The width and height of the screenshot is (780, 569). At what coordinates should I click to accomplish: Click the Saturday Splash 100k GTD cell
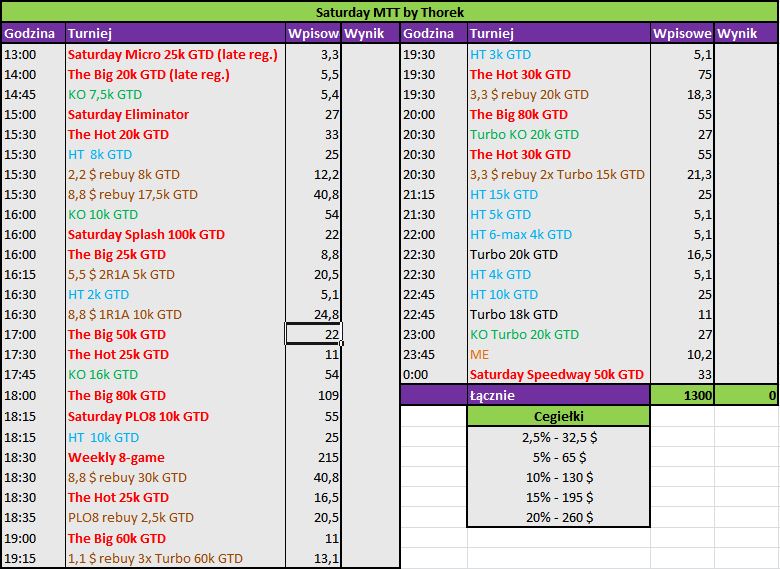tap(175, 234)
